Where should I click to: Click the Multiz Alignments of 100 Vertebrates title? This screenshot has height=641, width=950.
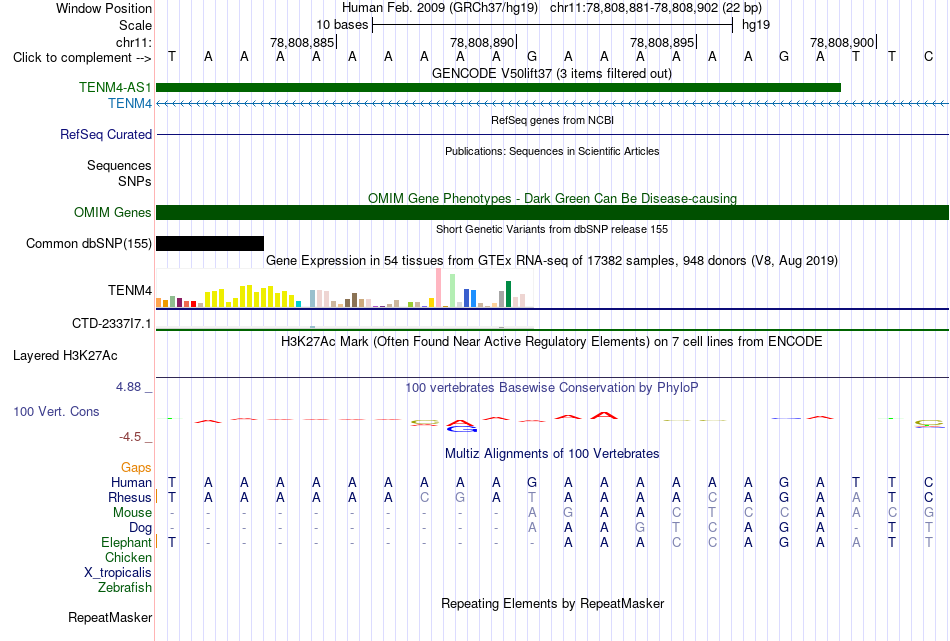[x=552, y=454]
